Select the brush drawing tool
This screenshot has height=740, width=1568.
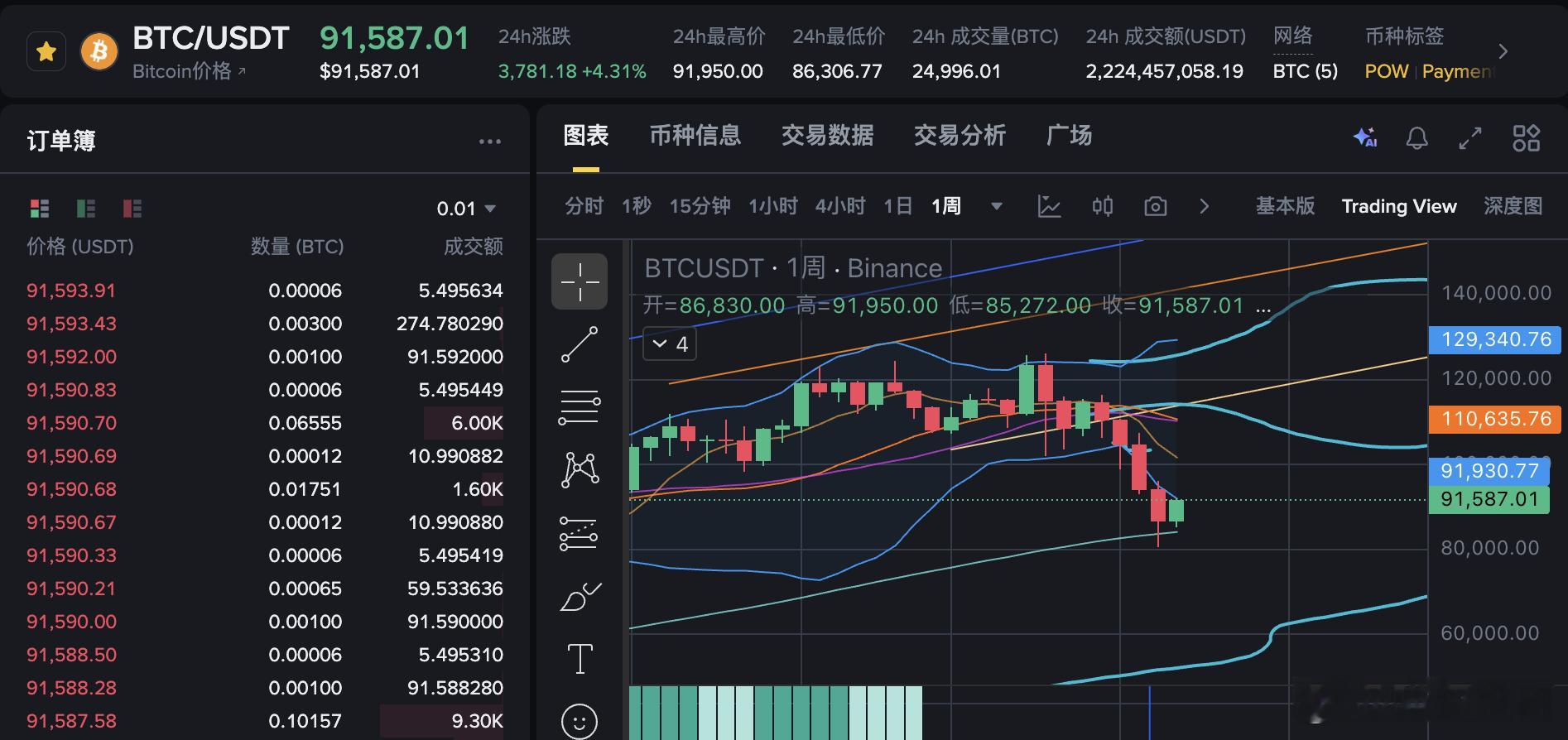580,597
